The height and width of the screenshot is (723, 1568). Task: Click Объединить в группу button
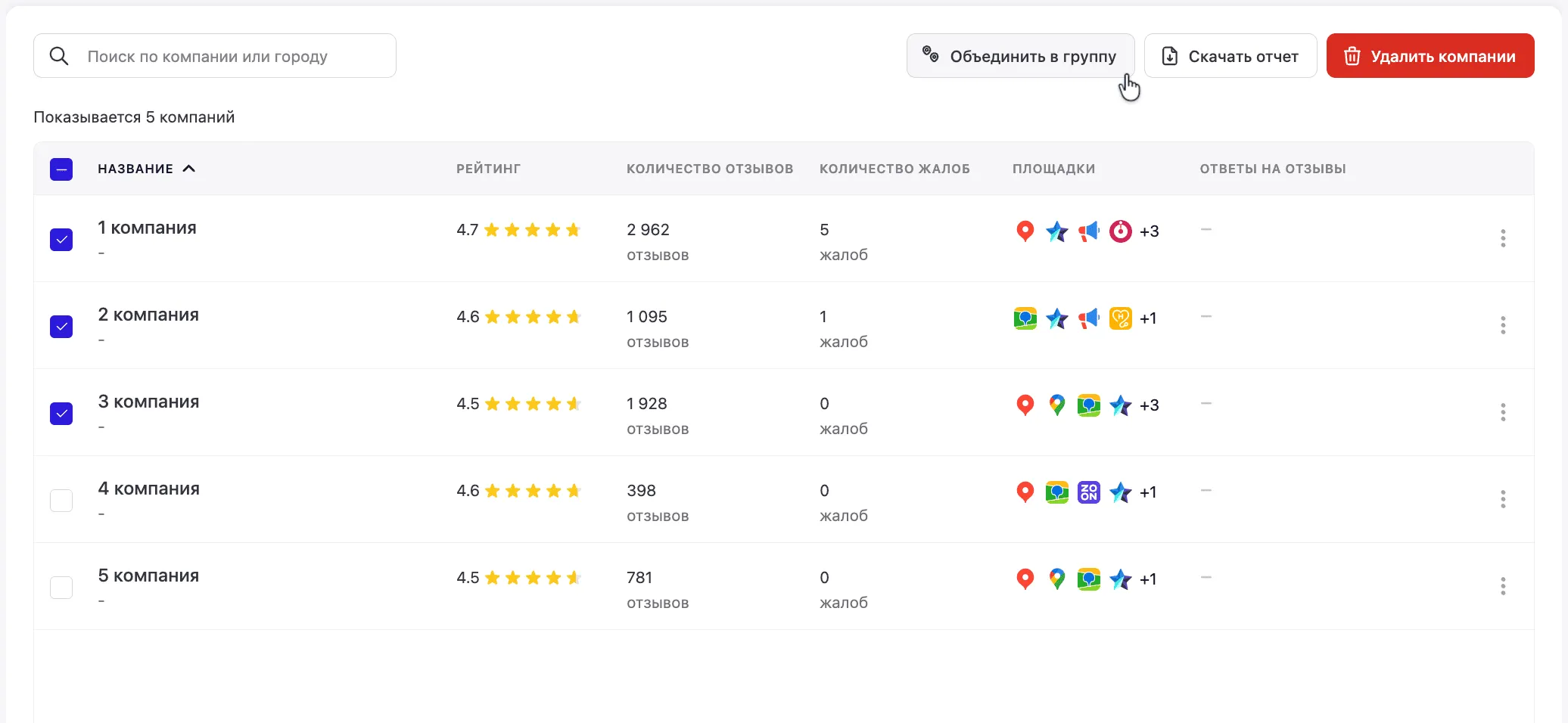click(x=1020, y=55)
